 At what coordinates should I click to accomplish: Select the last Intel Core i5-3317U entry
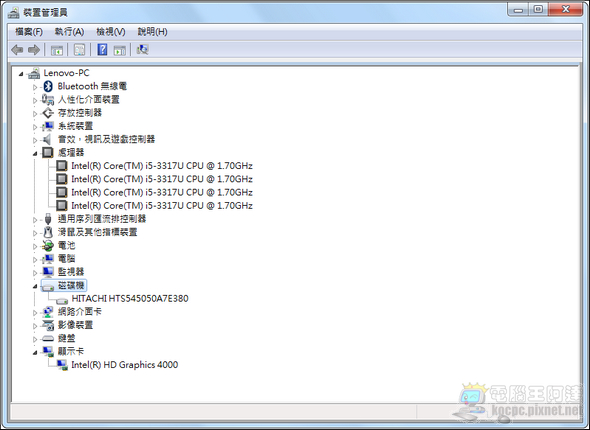tap(162, 206)
